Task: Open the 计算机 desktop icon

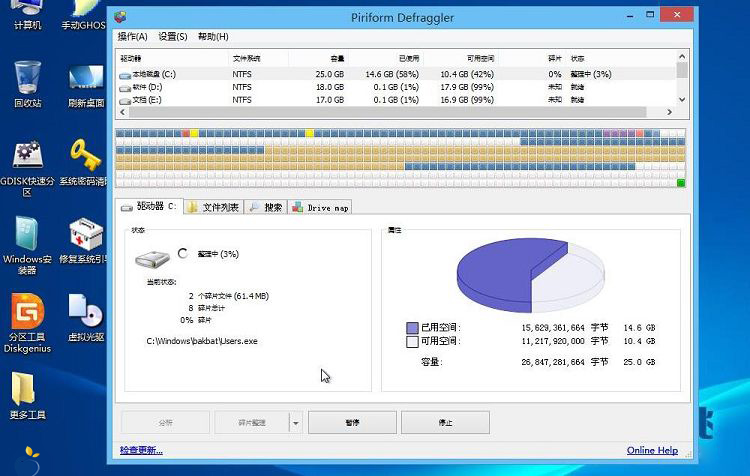Action: pos(27,16)
